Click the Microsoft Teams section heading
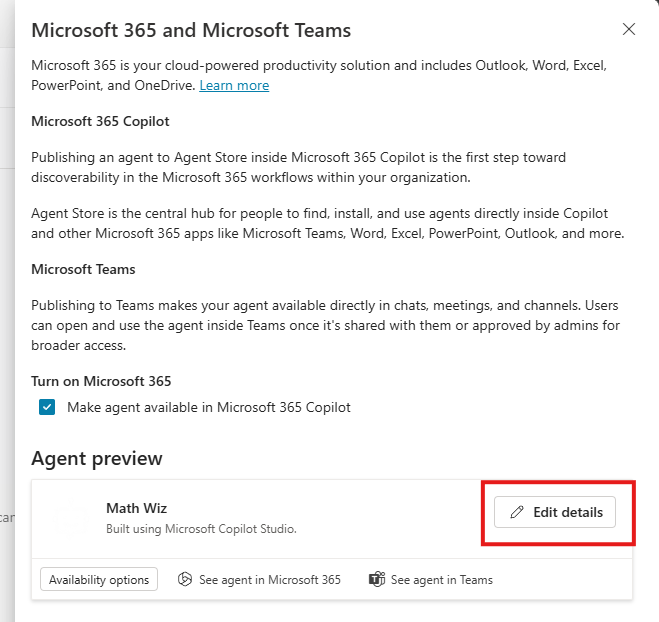Viewport: 659px width, 622px height. (83, 269)
